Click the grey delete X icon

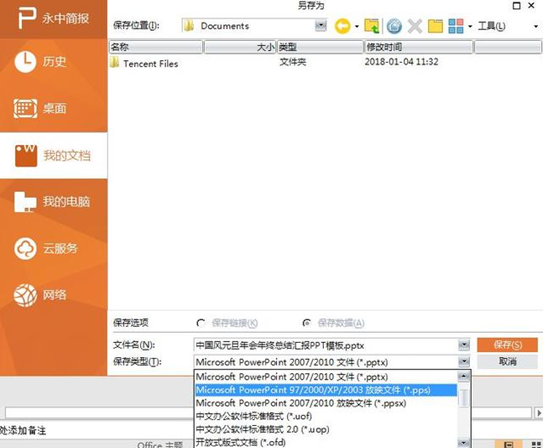(415, 26)
